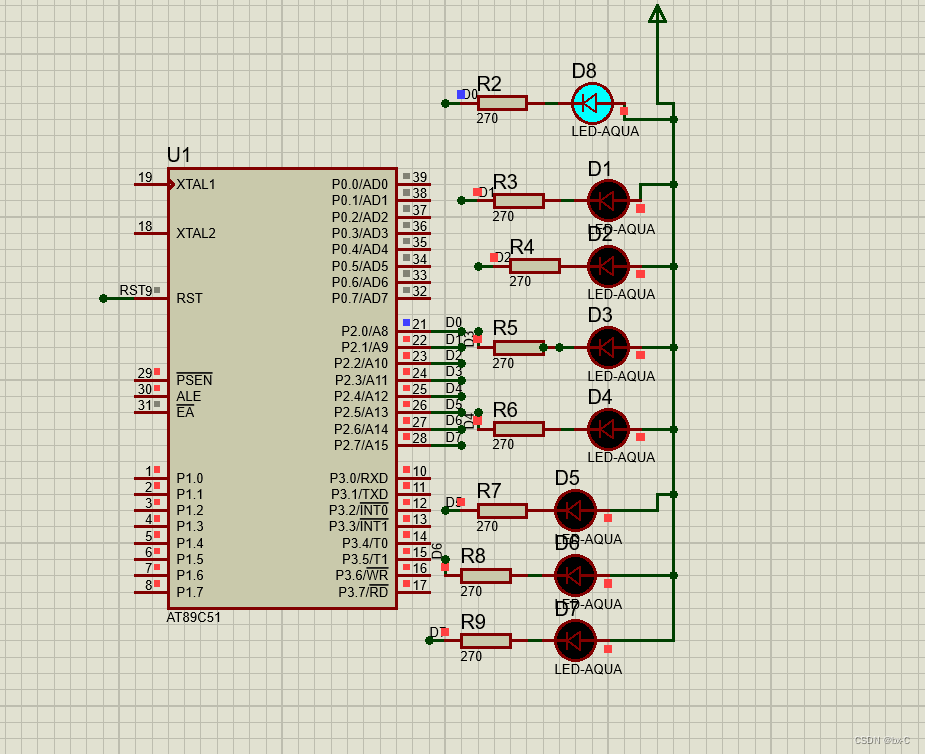The width and height of the screenshot is (925, 754).
Task: Click the EA pin label
Action: point(185,412)
